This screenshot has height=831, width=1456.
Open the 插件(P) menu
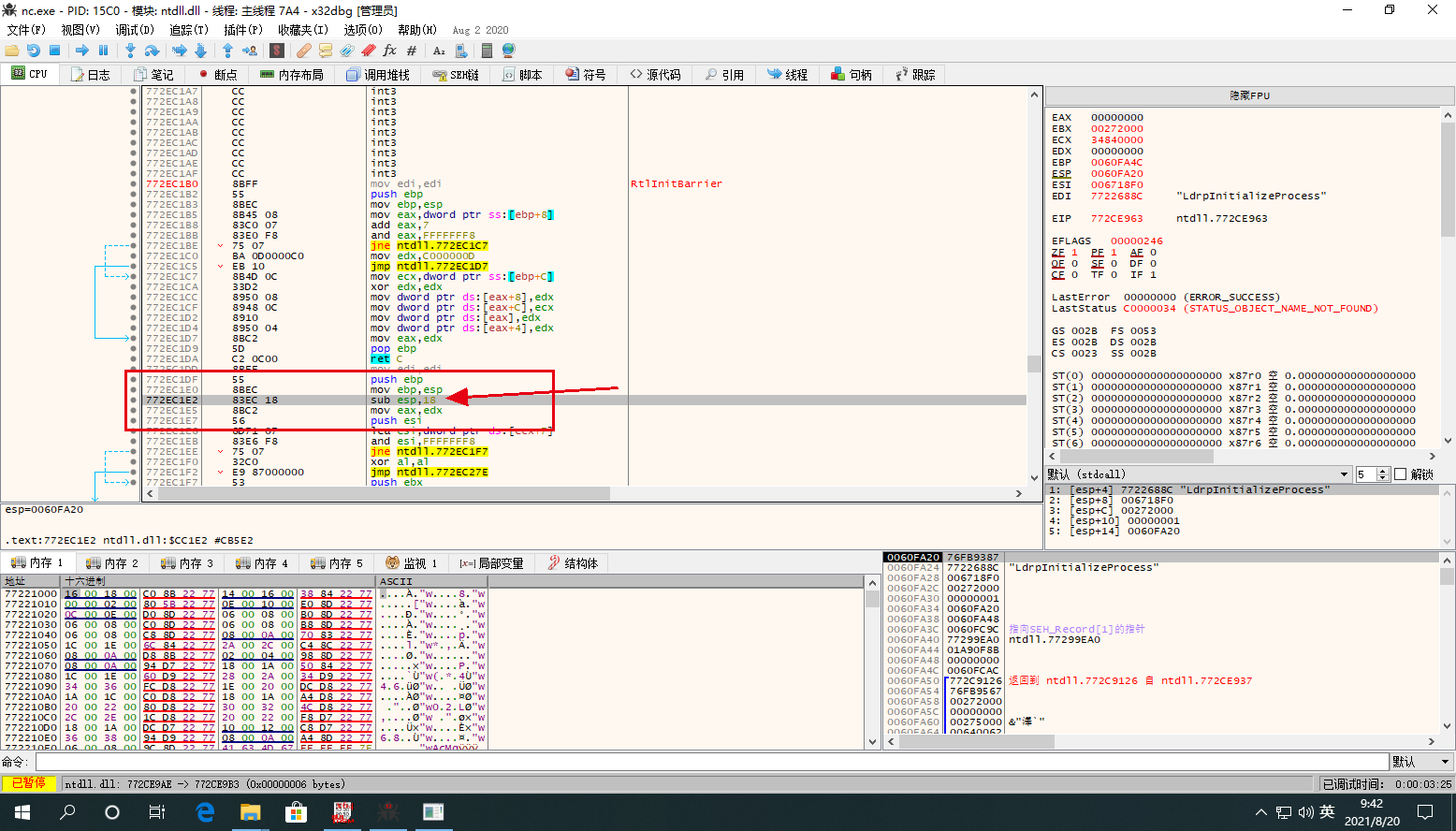click(x=242, y=30)
